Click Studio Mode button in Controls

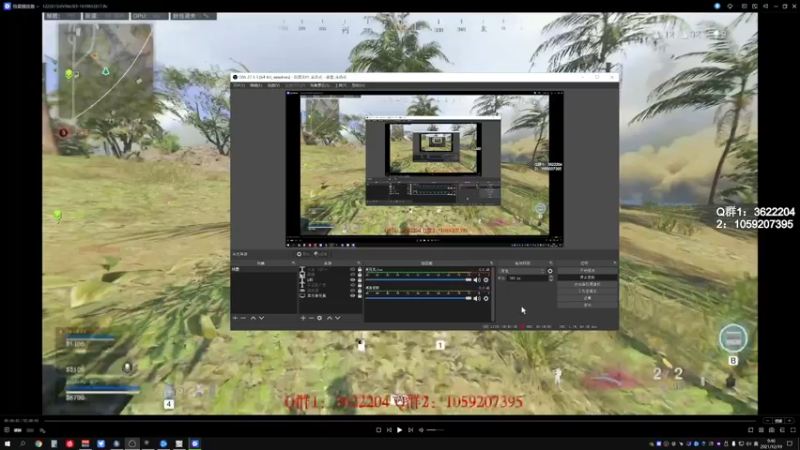pos(587,291)
